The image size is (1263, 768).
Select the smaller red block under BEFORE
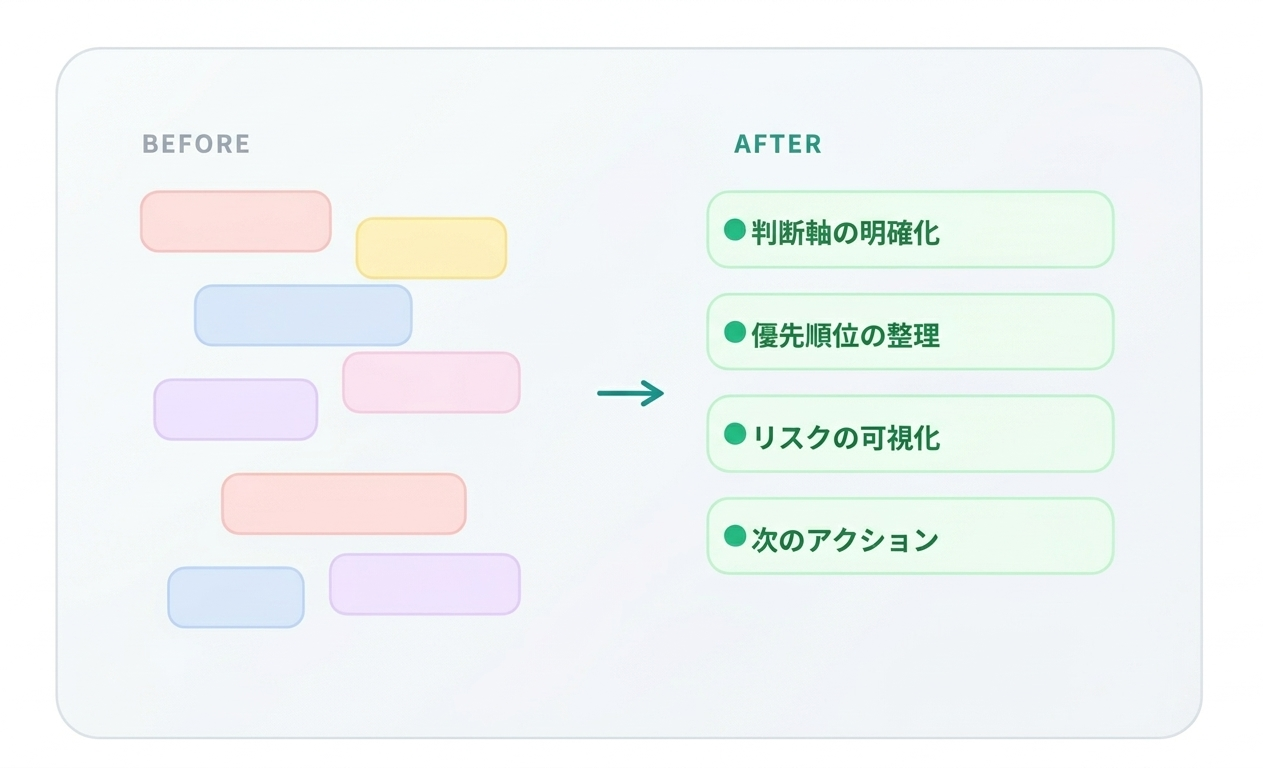tap(235, 221)
